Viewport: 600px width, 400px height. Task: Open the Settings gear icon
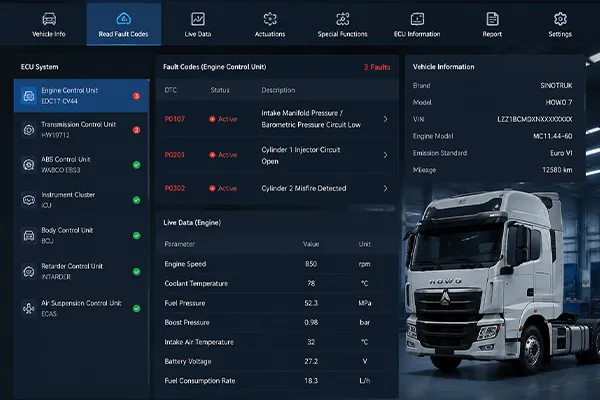[x=560, y=19]
